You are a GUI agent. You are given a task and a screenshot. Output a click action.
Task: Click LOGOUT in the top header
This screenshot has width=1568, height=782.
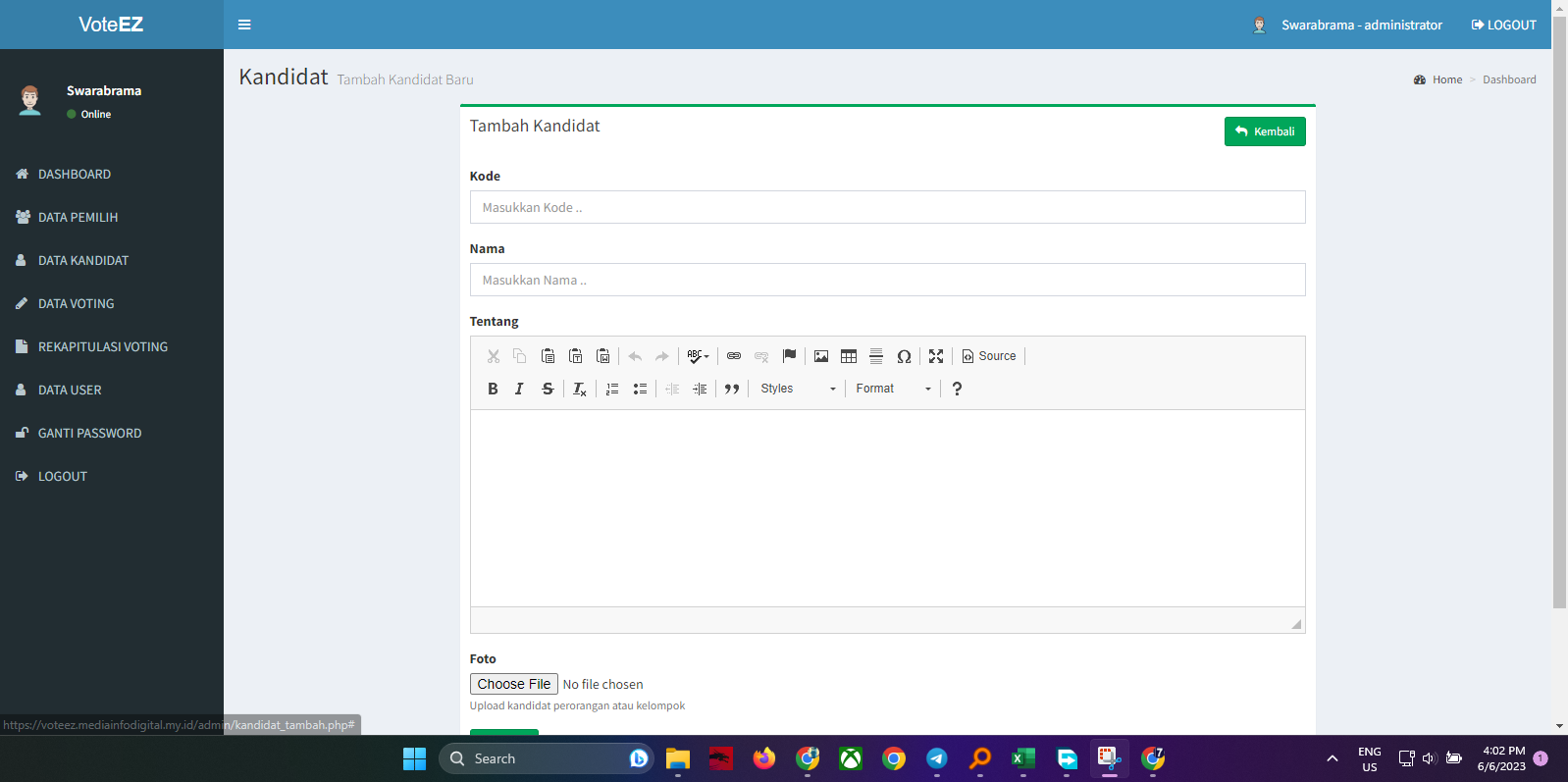click(1504, 25)
